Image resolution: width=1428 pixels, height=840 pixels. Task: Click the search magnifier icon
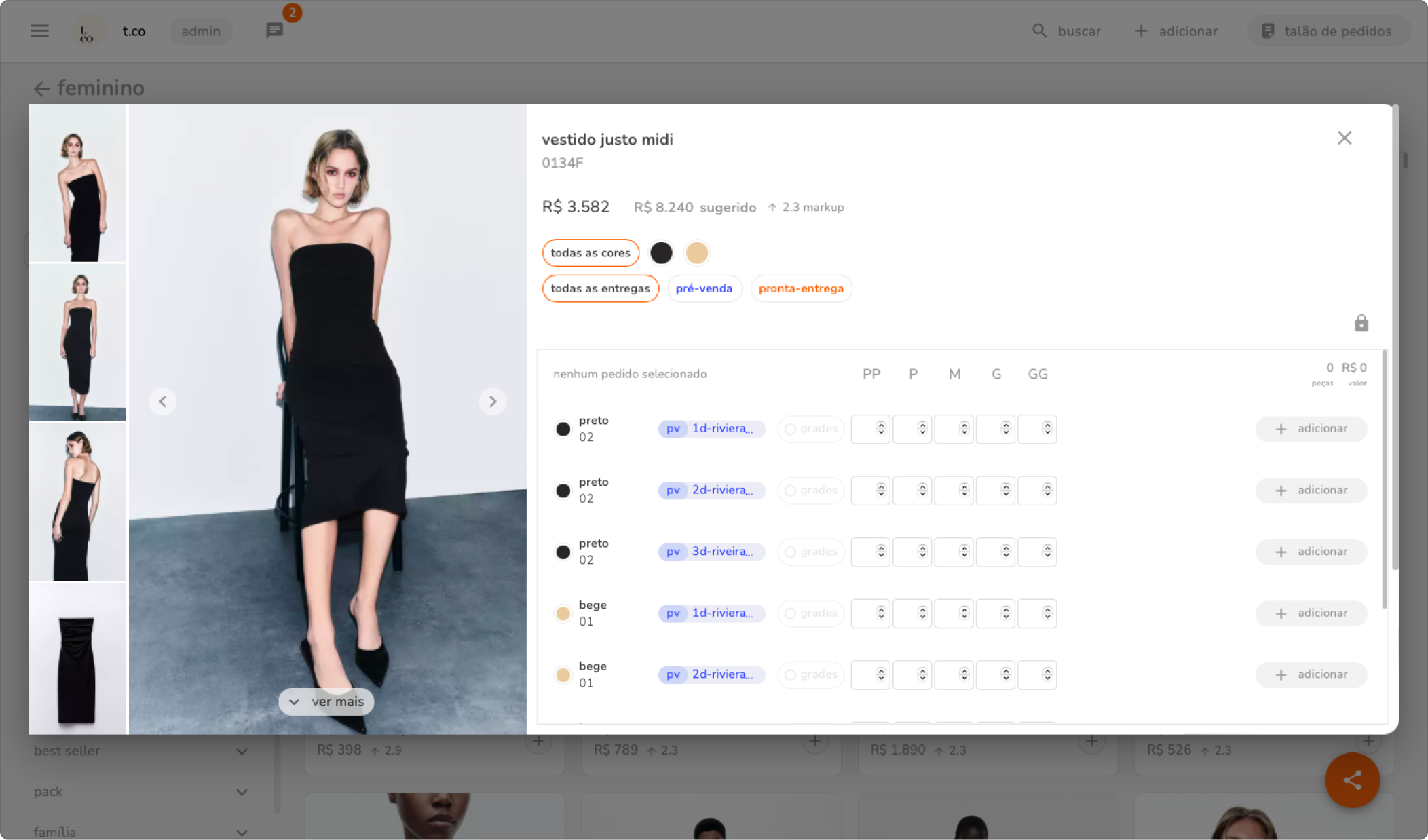pyautogui.click(x=1039, y=31)
